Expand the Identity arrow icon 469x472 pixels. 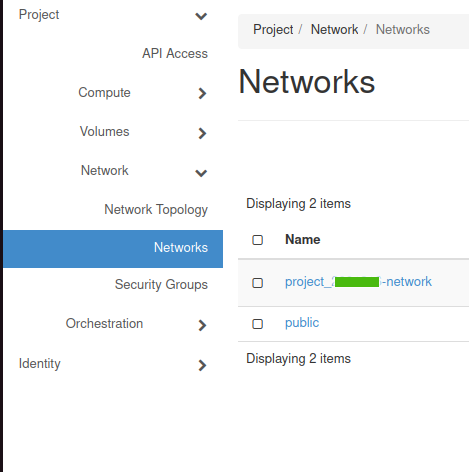pos(202,365)
